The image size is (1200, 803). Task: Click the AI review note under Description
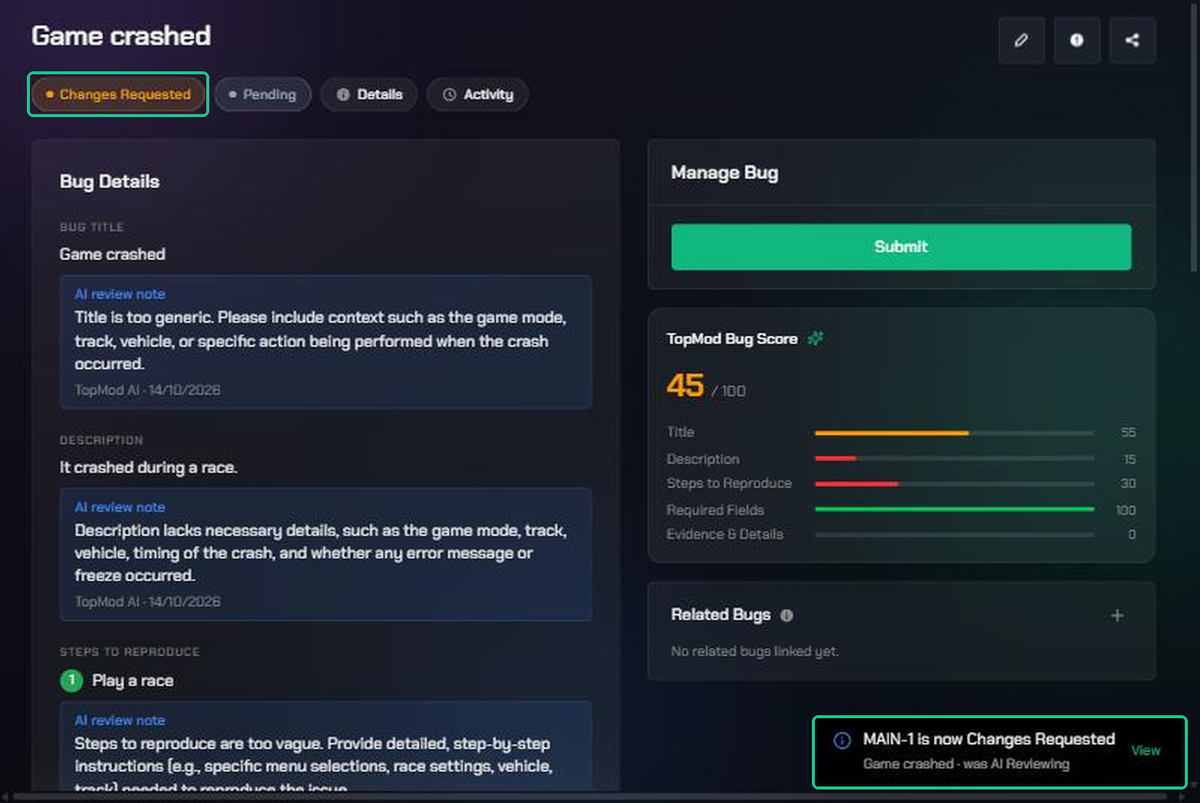326,554
